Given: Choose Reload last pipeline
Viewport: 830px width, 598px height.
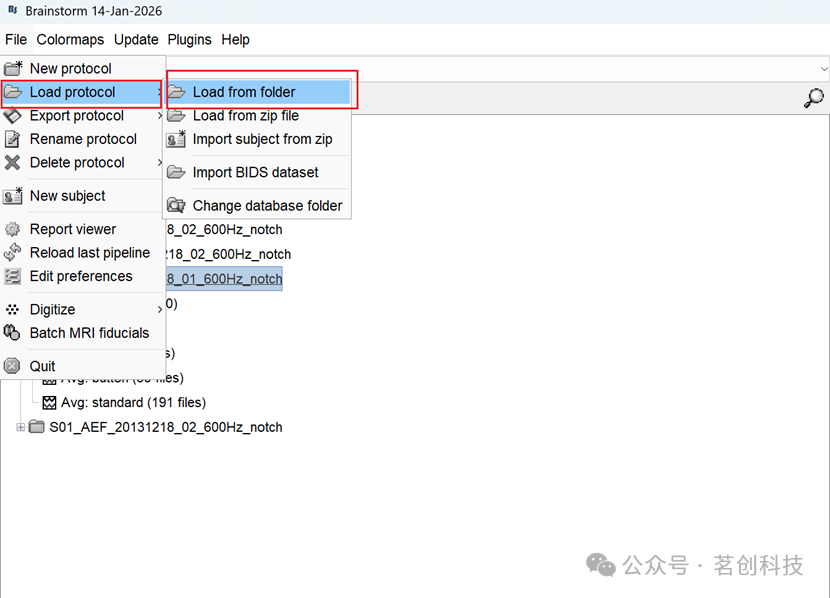Looking at the screenshot, I should pyautogui.click(x=83, y=252).
